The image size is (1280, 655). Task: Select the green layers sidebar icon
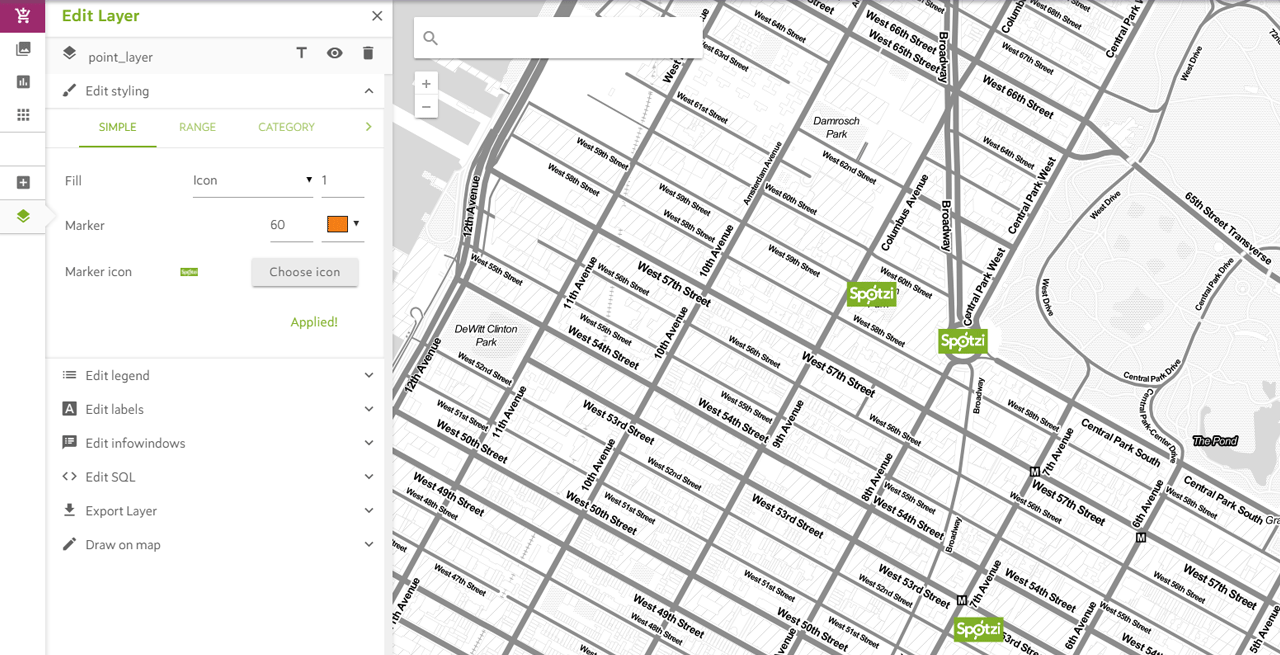23,216
